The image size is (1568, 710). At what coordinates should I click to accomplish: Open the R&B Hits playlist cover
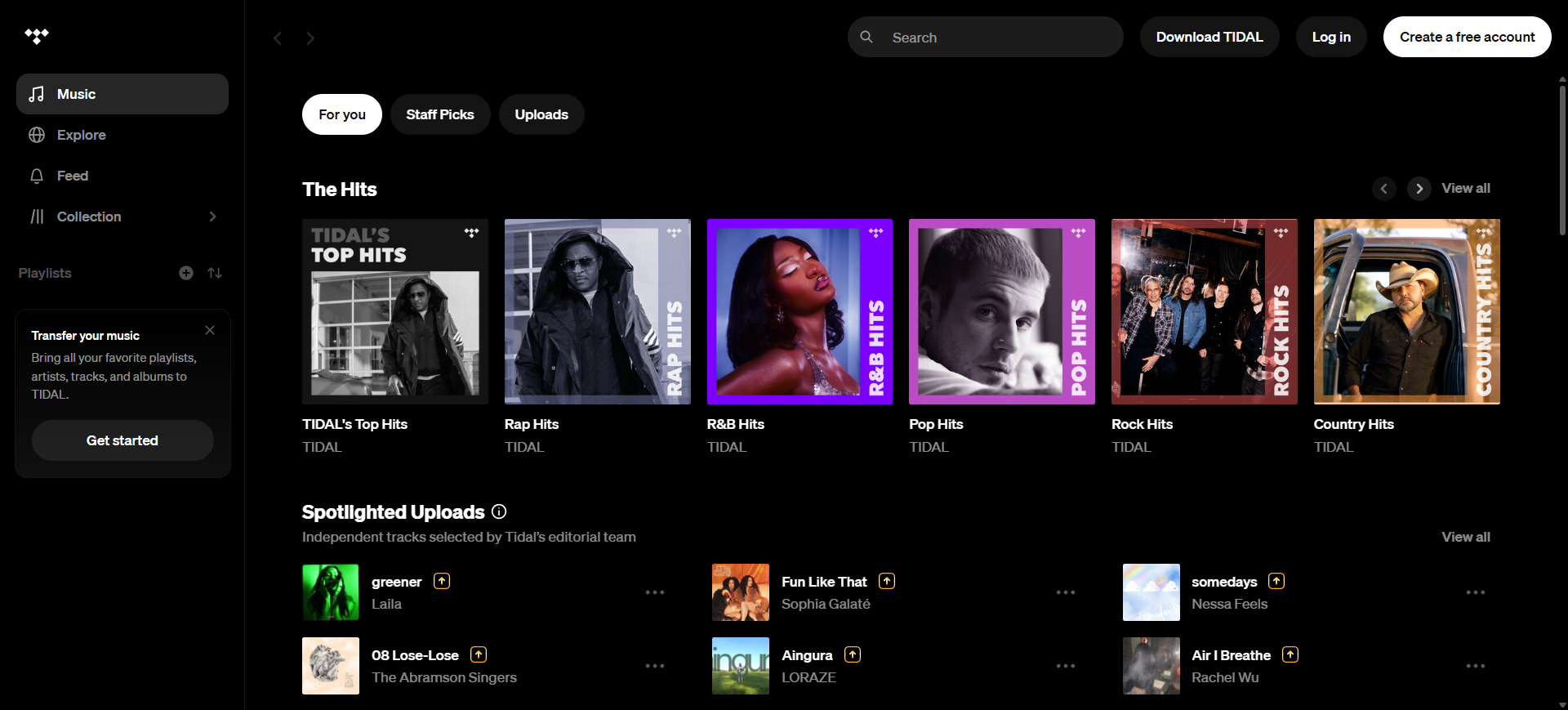[800, 311]
